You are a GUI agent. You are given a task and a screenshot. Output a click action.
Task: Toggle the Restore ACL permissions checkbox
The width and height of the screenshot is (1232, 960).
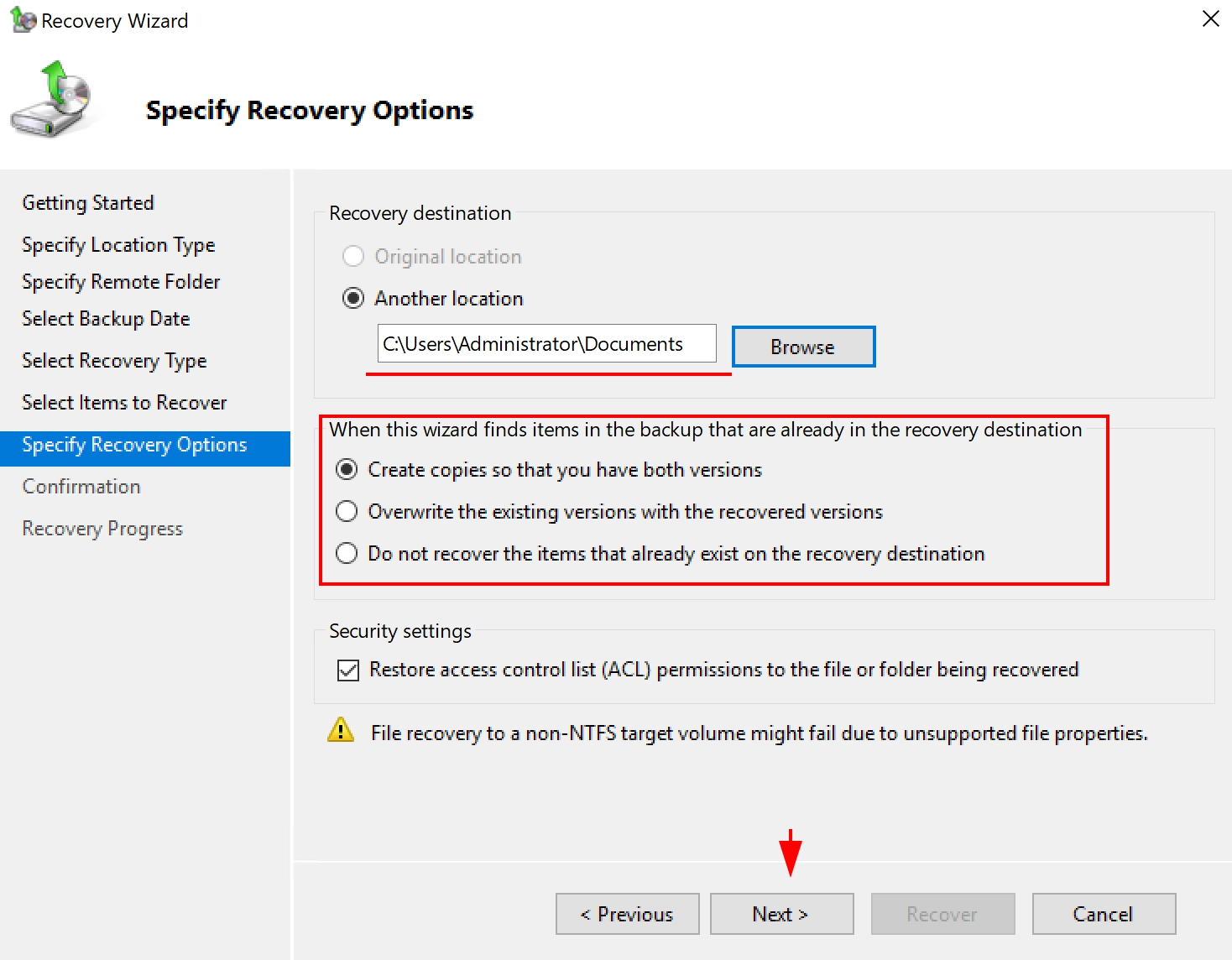(x=347, y=670)
